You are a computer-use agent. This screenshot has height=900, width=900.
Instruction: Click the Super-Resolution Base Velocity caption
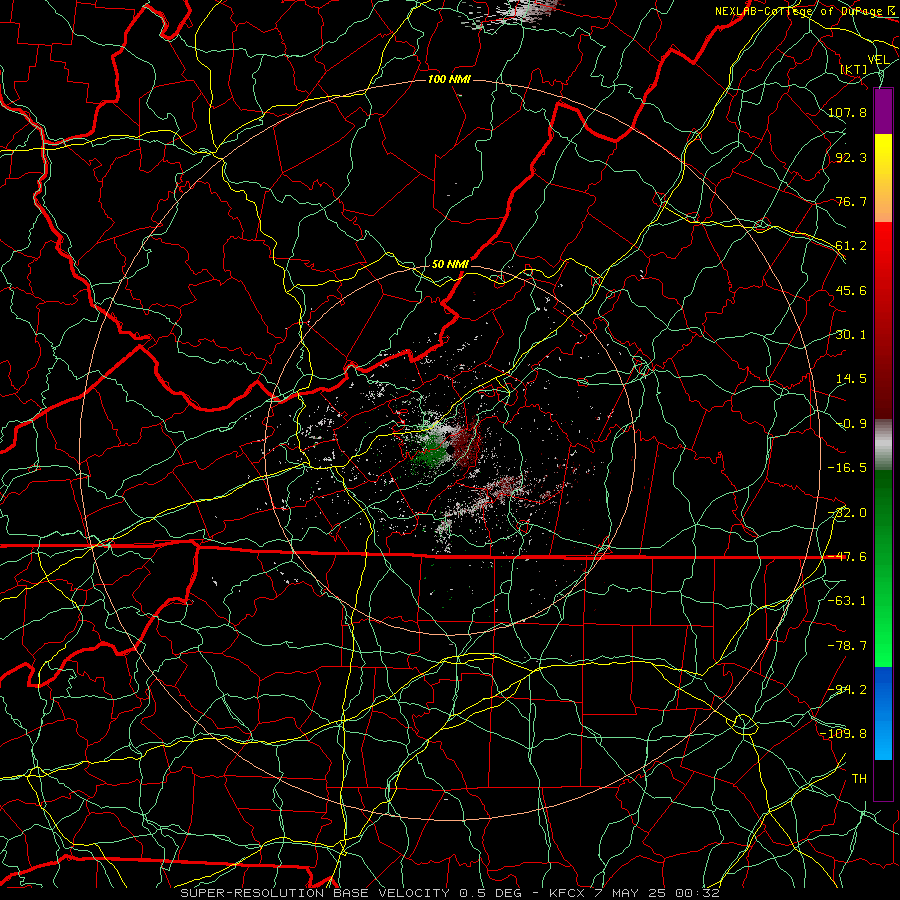coord(450,893)
